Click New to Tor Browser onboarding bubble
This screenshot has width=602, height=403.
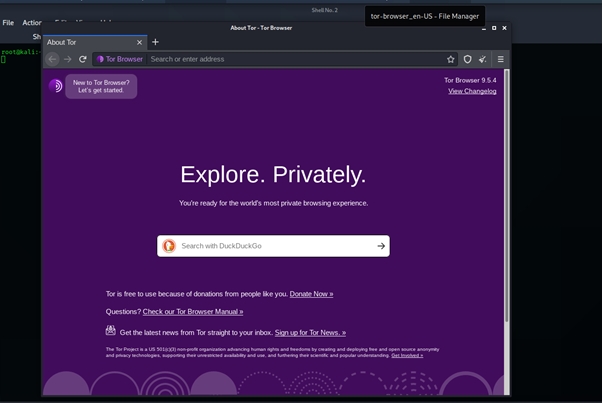[101, 86]
